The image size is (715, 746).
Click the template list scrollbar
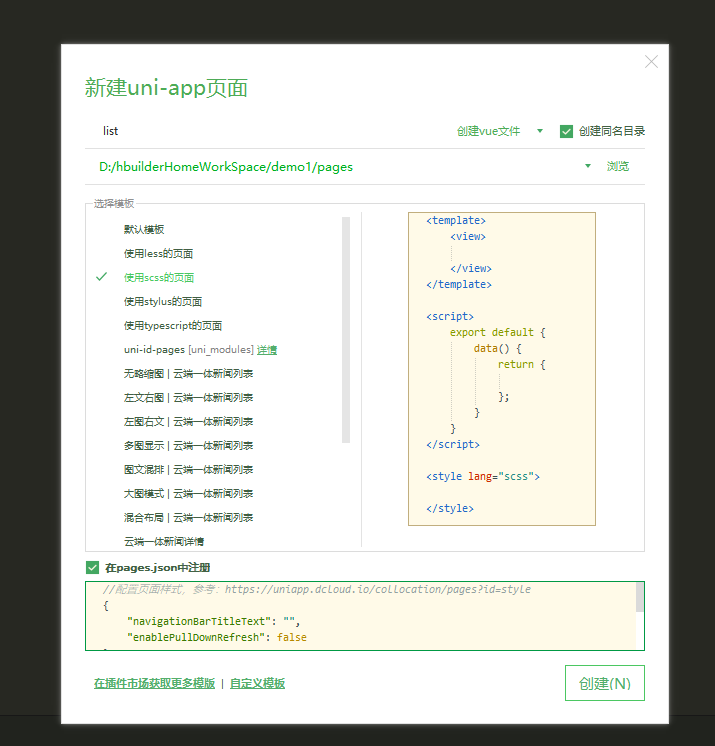tap(346, 330)
